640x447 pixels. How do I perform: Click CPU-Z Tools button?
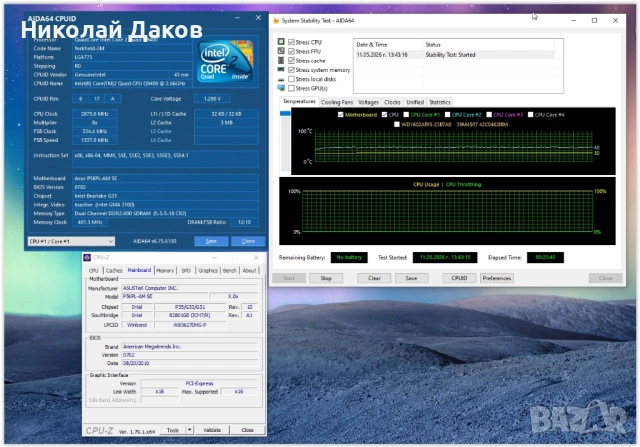tap(173, 430)
